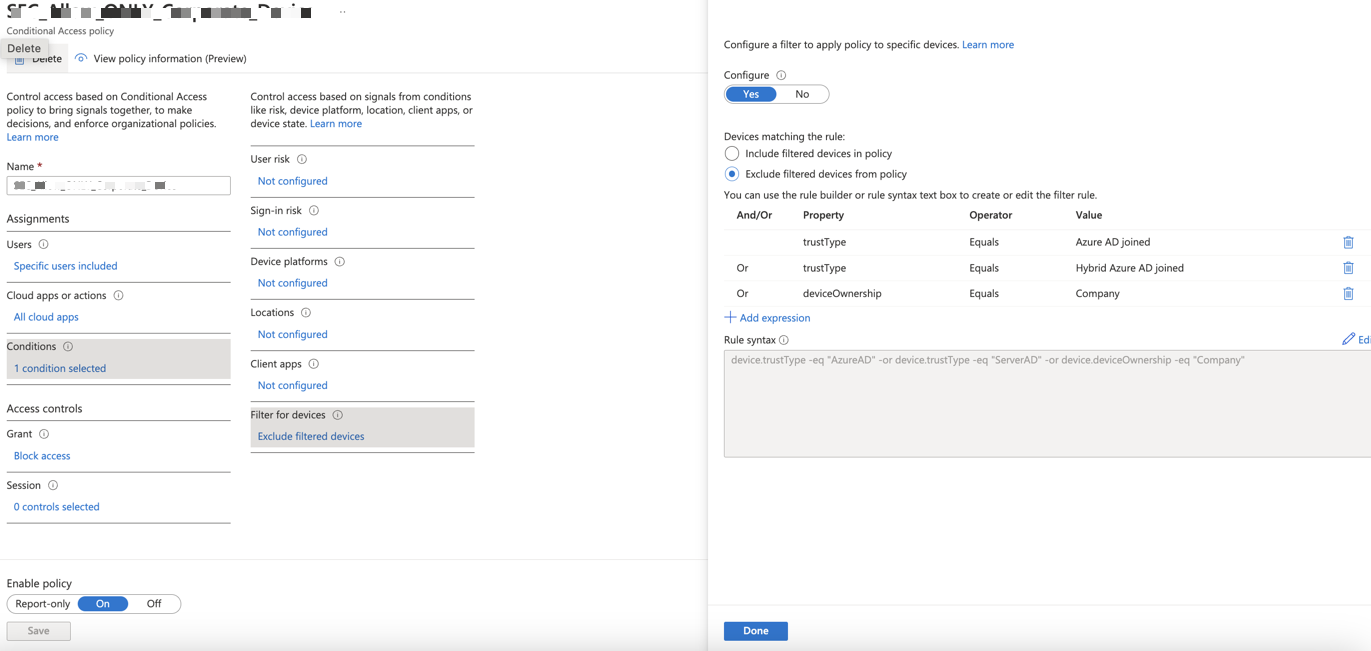1371x651 pixels.
Task: Click the Done button
Action: coord(755,631)
